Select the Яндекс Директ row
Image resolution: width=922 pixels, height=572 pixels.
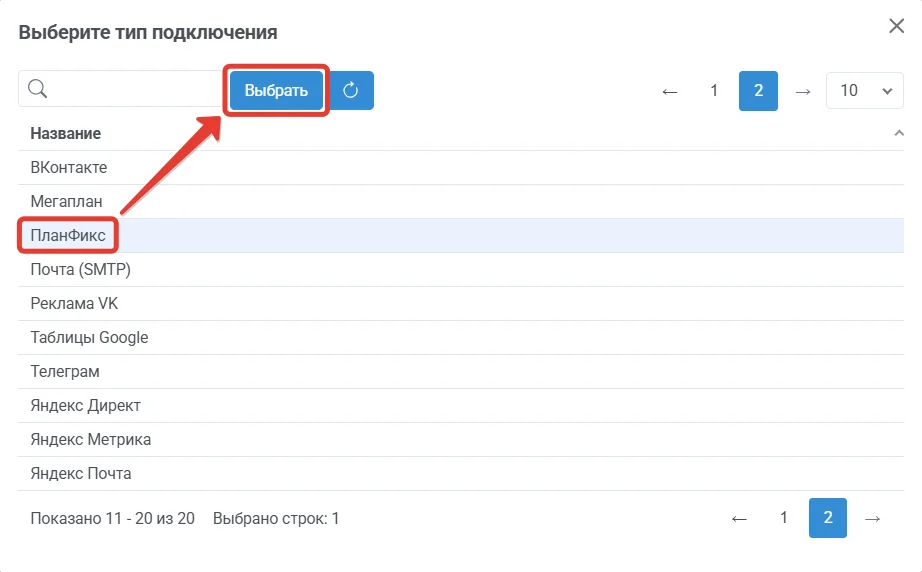tap(461, 406)
